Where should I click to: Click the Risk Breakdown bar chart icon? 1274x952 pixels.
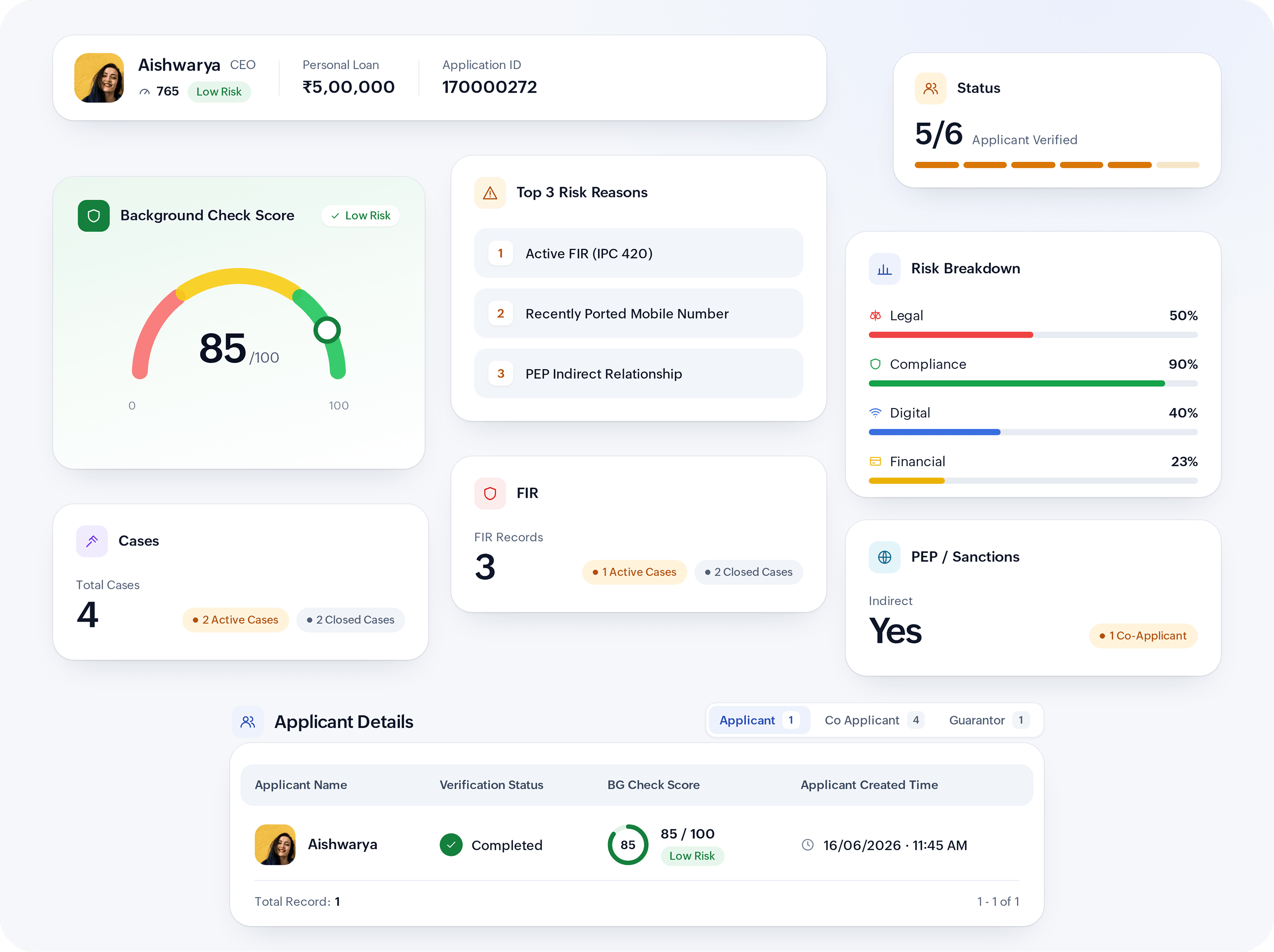[x=884, y=269]
